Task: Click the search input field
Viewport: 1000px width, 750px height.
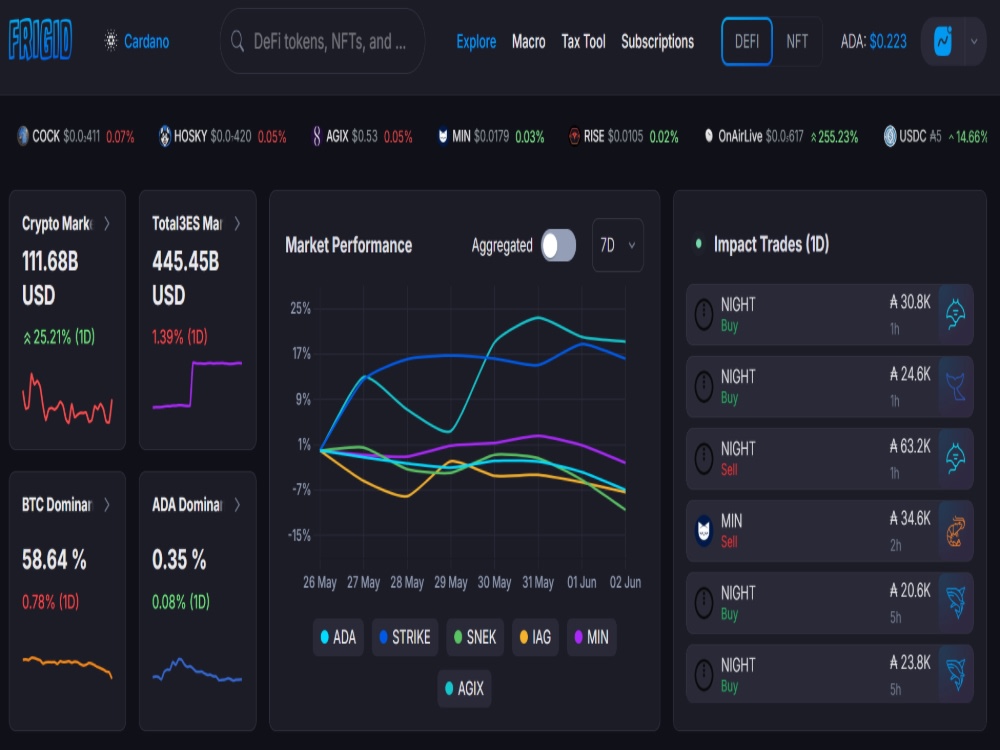Action: (x=323, y=41)
